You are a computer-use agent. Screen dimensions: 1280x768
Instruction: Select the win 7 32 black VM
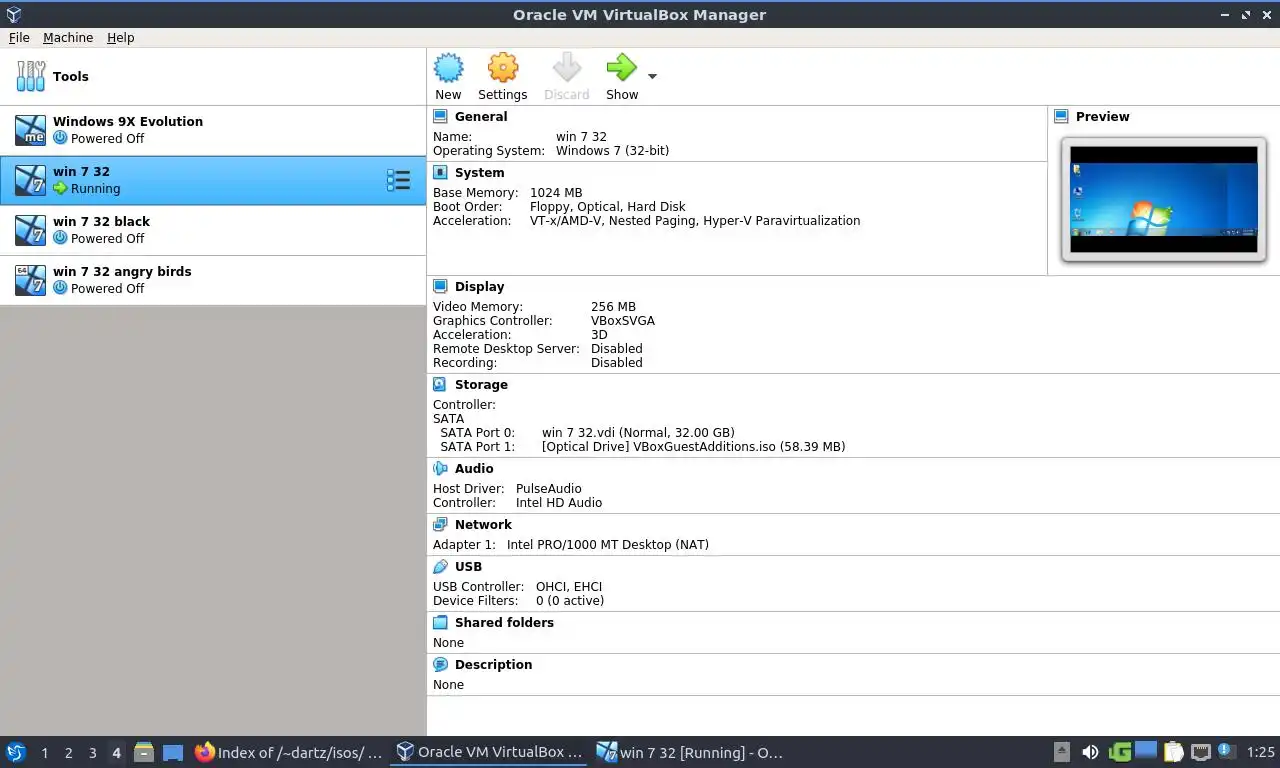click(213, 230)
